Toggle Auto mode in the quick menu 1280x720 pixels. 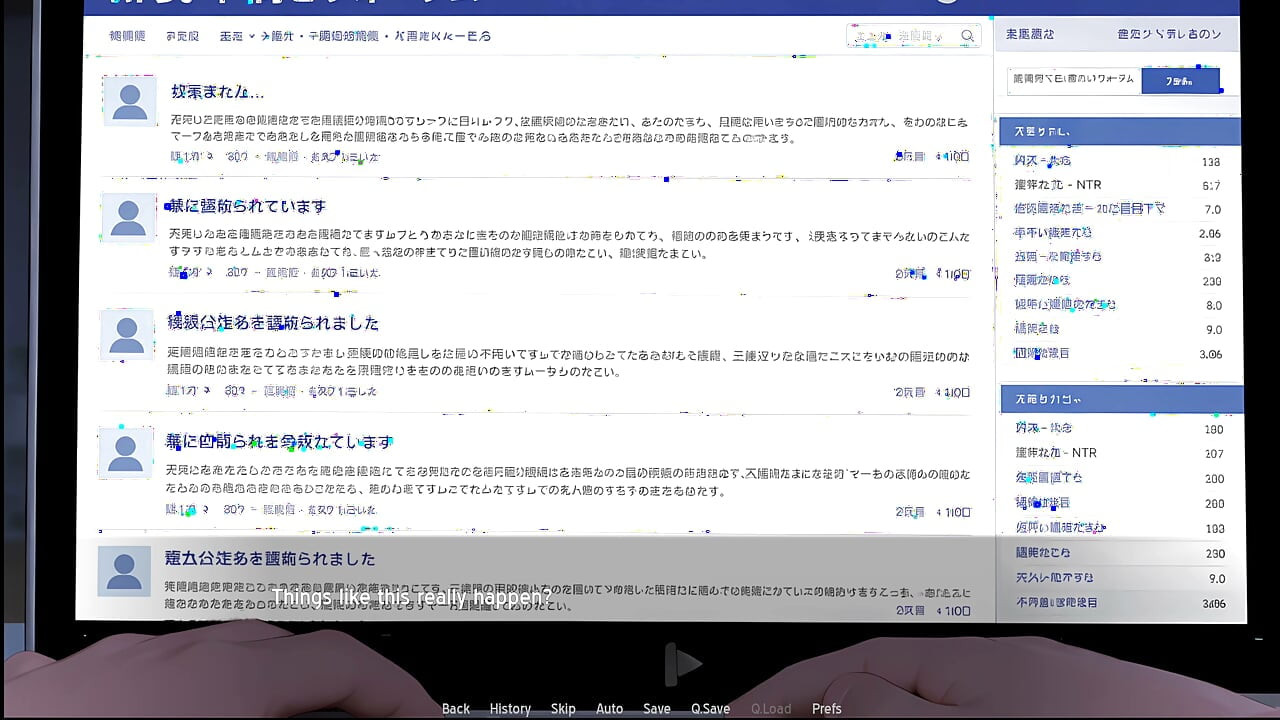(609, 708)
